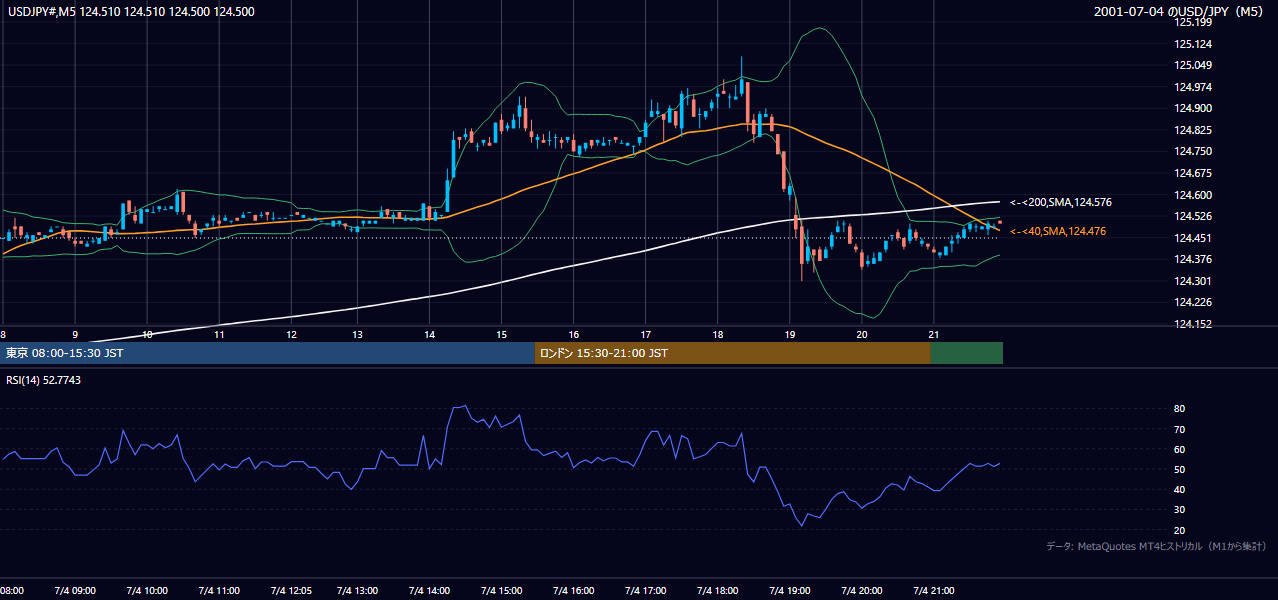Click the 7/4 15:00 time axis label
The height and width of the screenshot is (600, 1278).
point(503,591)
